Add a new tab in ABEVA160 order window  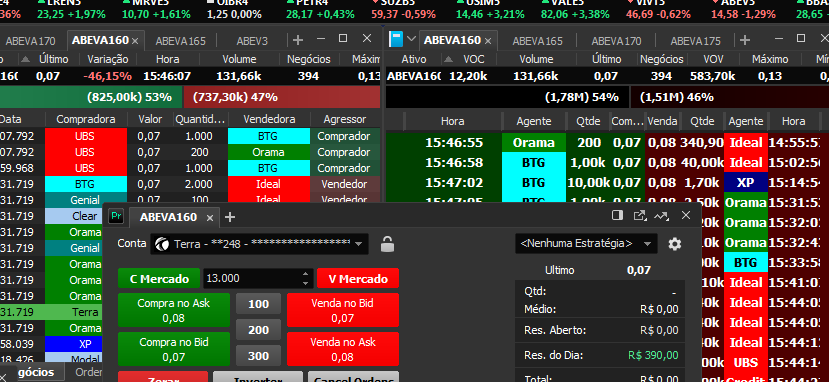pos(230,217)
